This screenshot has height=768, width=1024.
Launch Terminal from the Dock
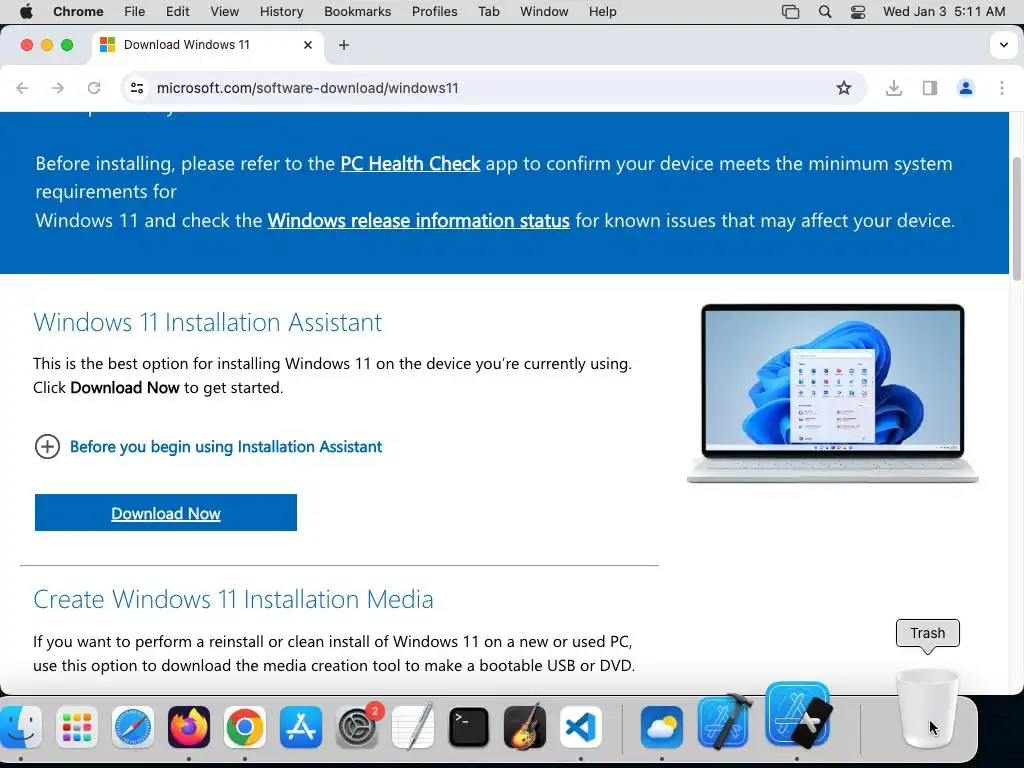point(469,727)
